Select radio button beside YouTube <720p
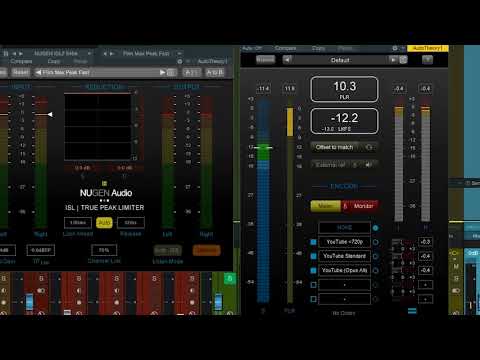The image size is (480, 360). point(375,242)
